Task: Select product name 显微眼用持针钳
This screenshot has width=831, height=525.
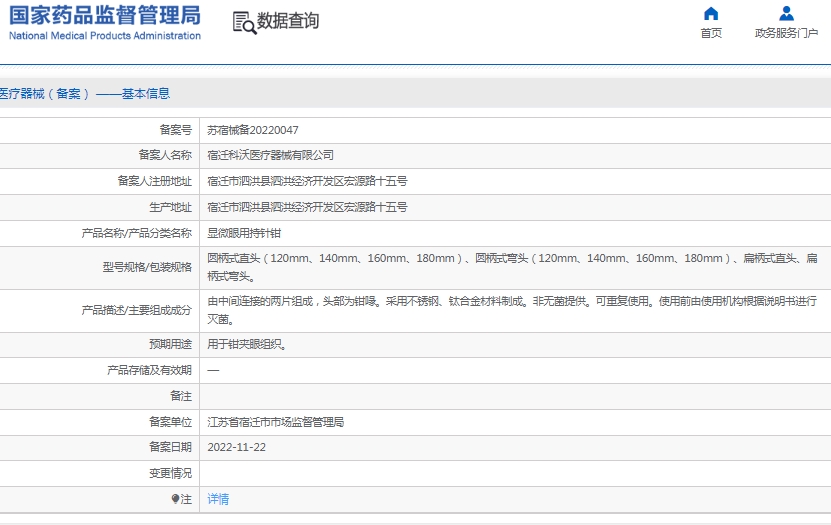Action: tap(244, 233)
